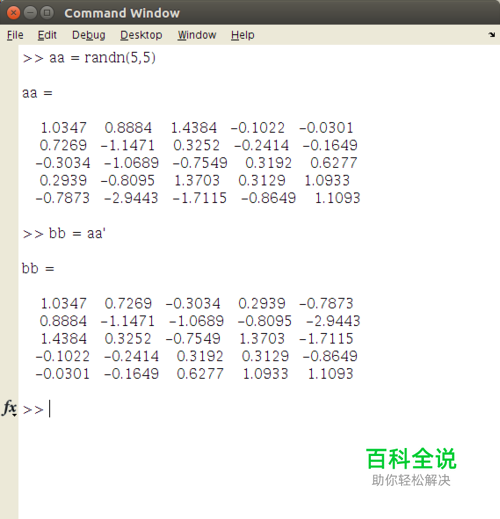
Task: Dock the Command Window using corner arrow
Action: point(492,34)
